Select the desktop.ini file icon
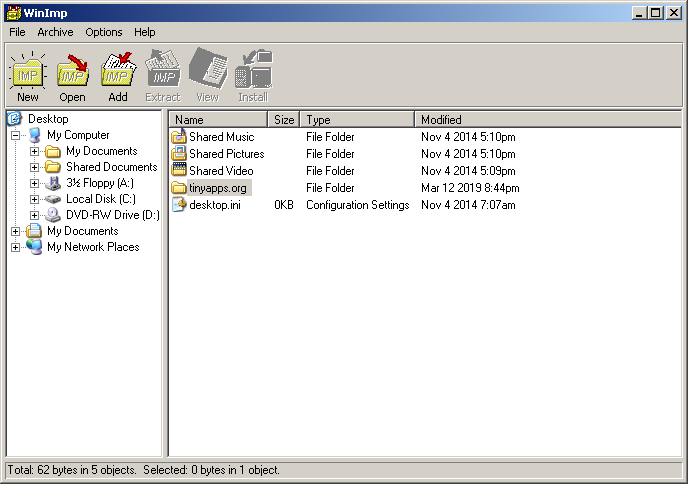 pyautogui.click(x=179, y=205)
